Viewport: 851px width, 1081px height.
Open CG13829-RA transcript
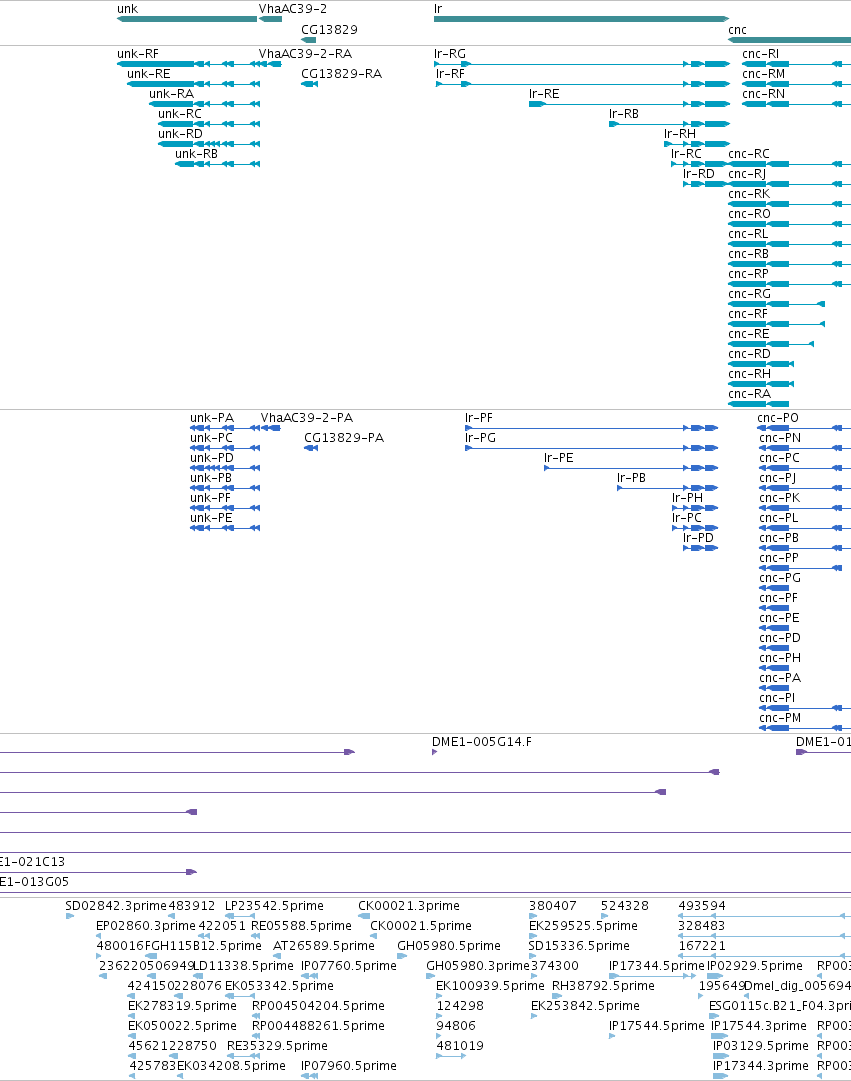tap(341, 74)
